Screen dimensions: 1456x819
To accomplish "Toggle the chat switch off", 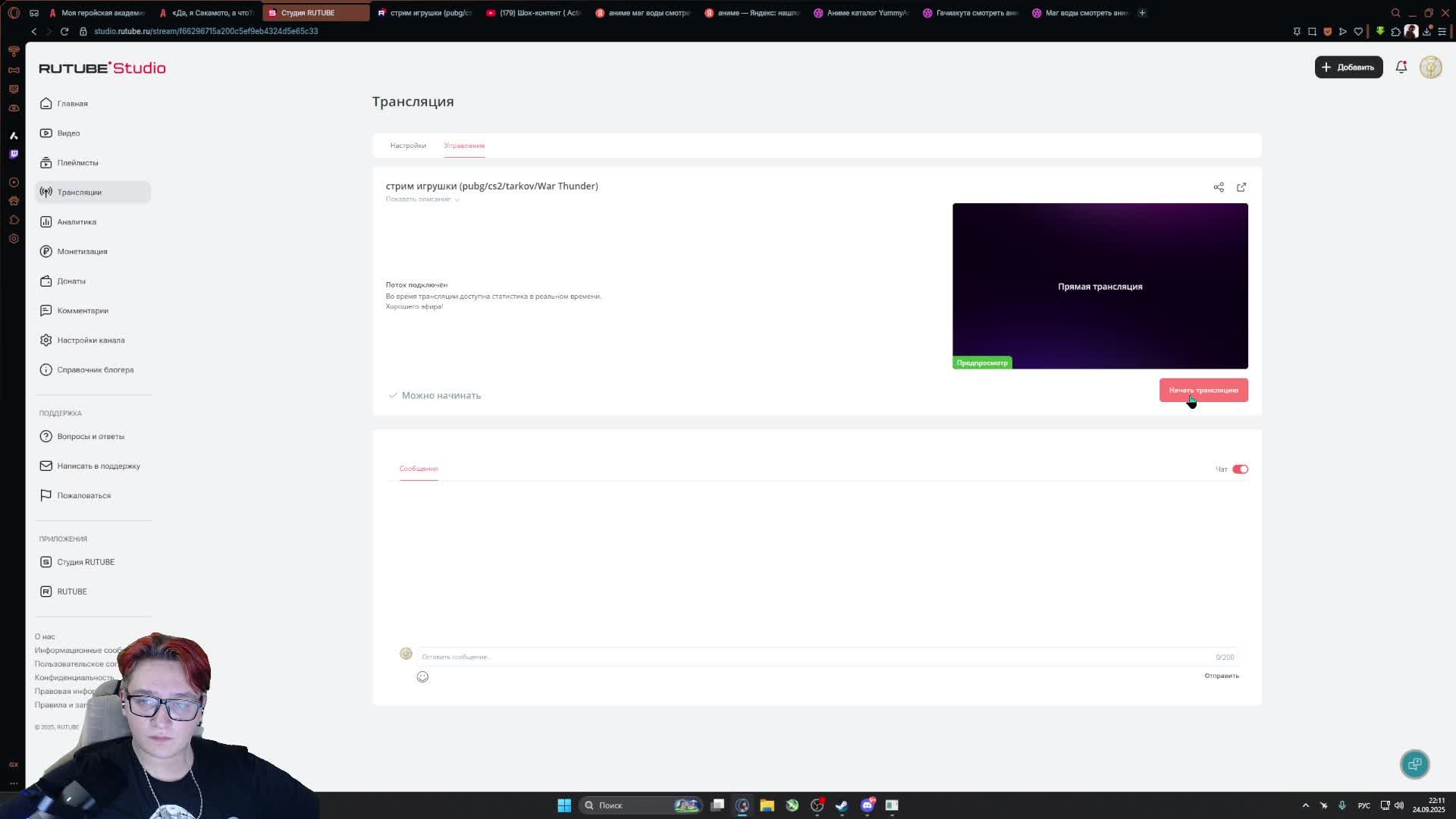I will [1240, 469].
